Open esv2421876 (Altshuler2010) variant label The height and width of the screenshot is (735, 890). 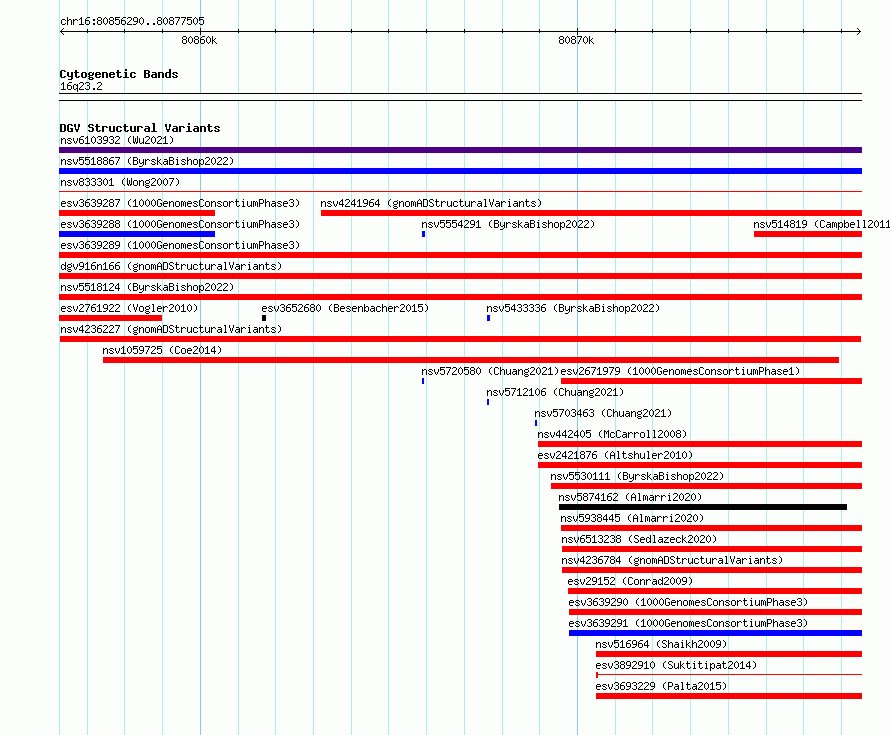tap(615, 455)
